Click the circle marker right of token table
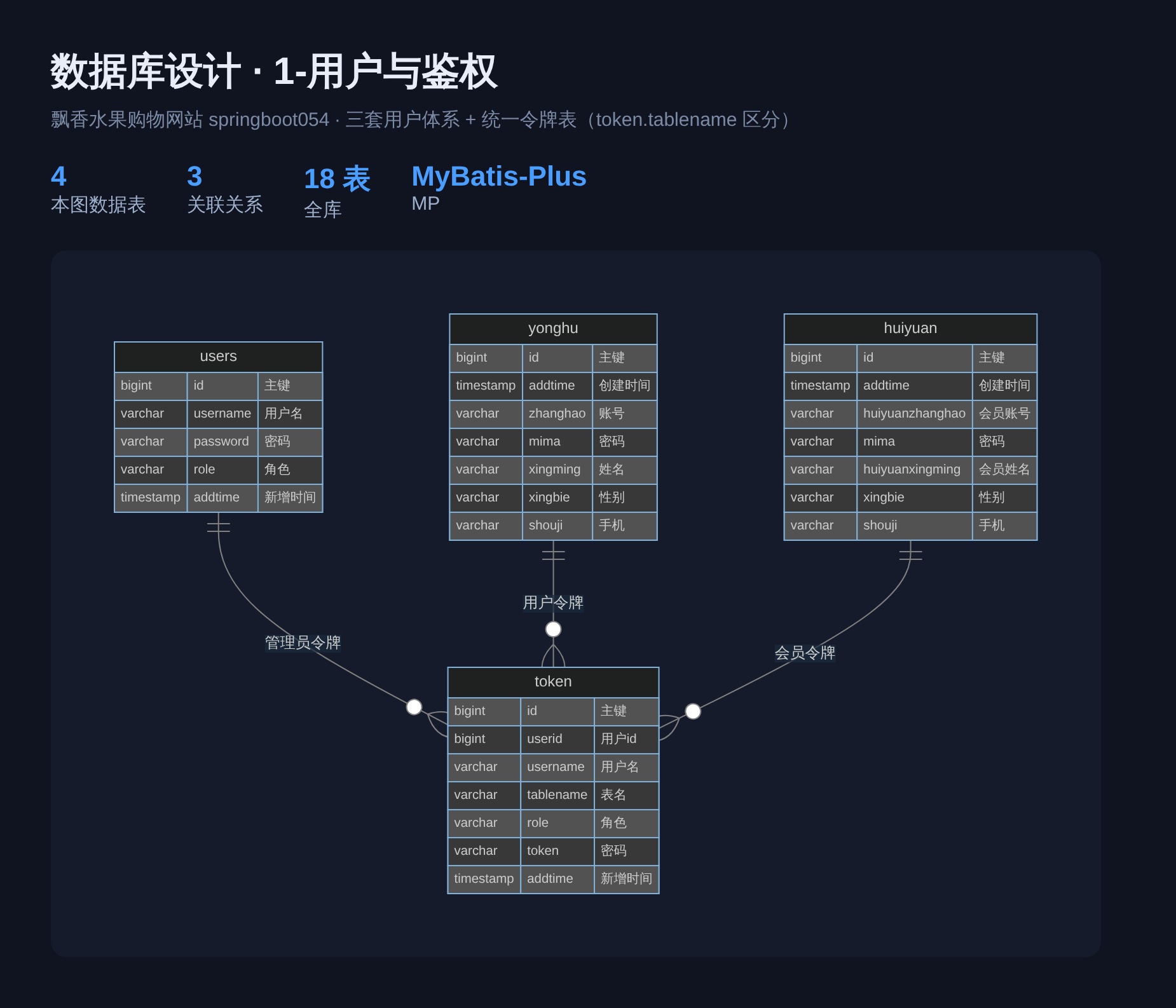Screen dimensions: 1176x1008 click(x=693, y=711)
